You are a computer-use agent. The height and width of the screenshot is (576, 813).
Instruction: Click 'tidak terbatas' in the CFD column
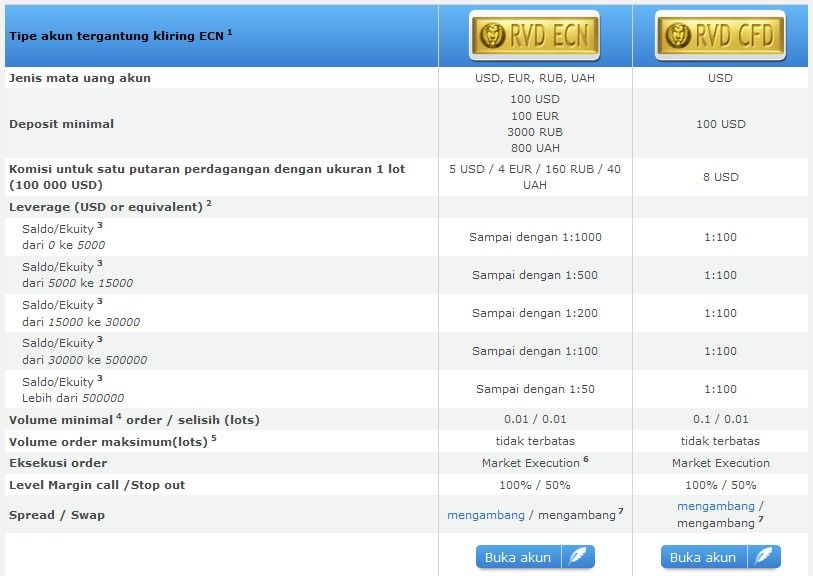(721, 441)
